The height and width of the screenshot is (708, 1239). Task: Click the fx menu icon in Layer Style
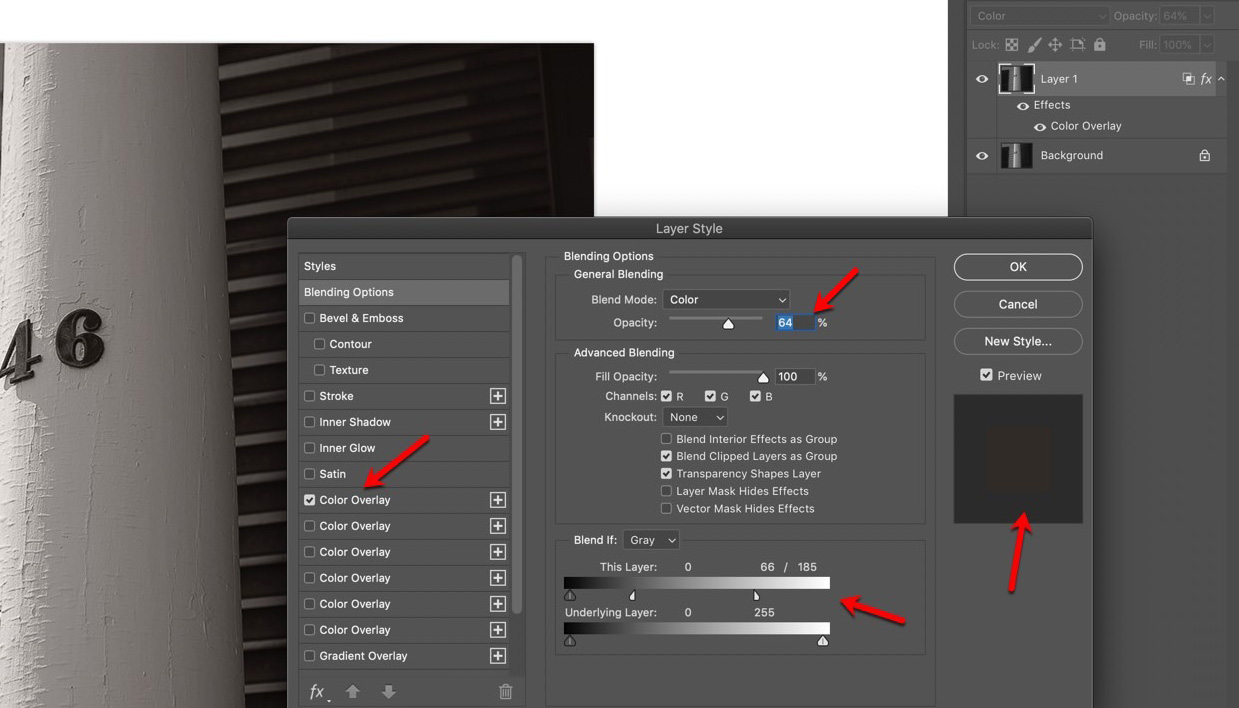(x=317, y=691)
